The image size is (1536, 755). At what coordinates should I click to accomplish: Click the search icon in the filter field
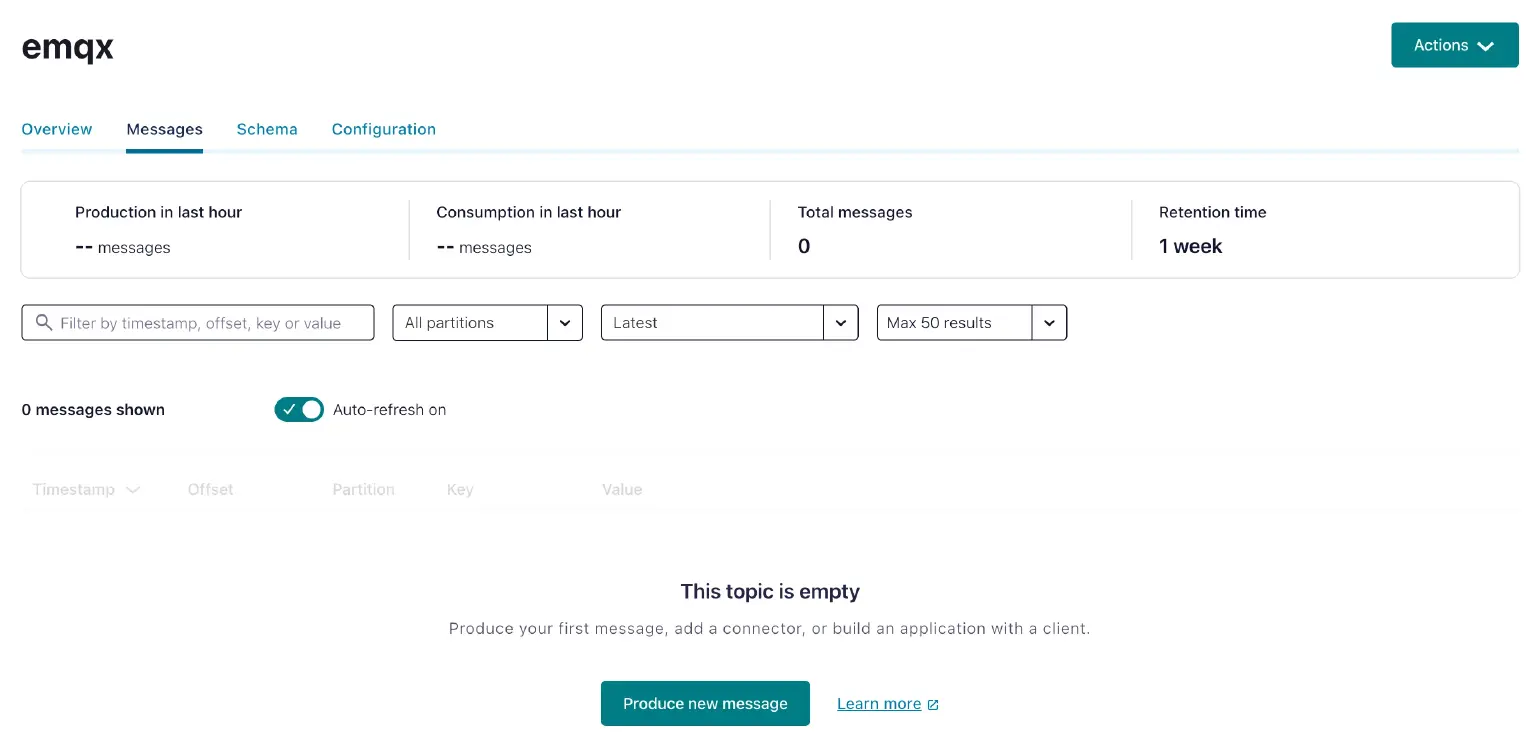point(44,322)
